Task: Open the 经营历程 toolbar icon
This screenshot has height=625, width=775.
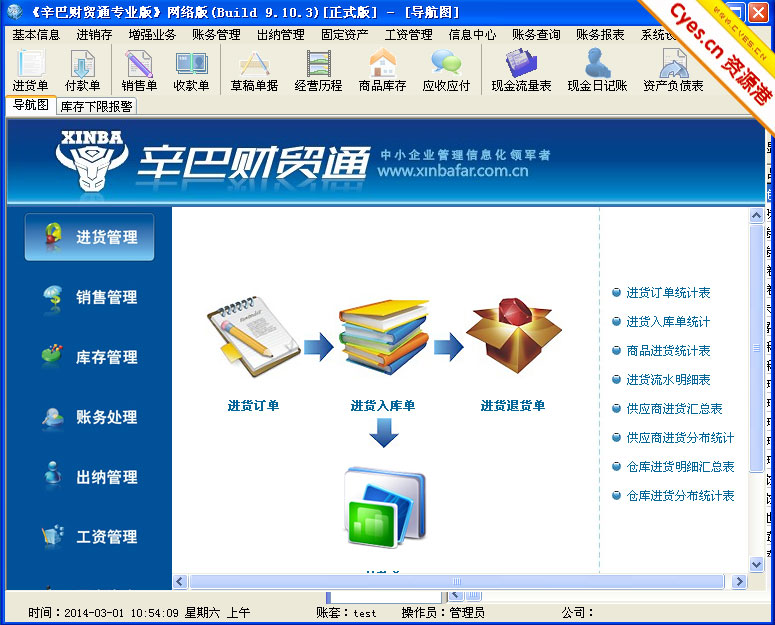Action: pyautogui.click(x=318, y=70)
